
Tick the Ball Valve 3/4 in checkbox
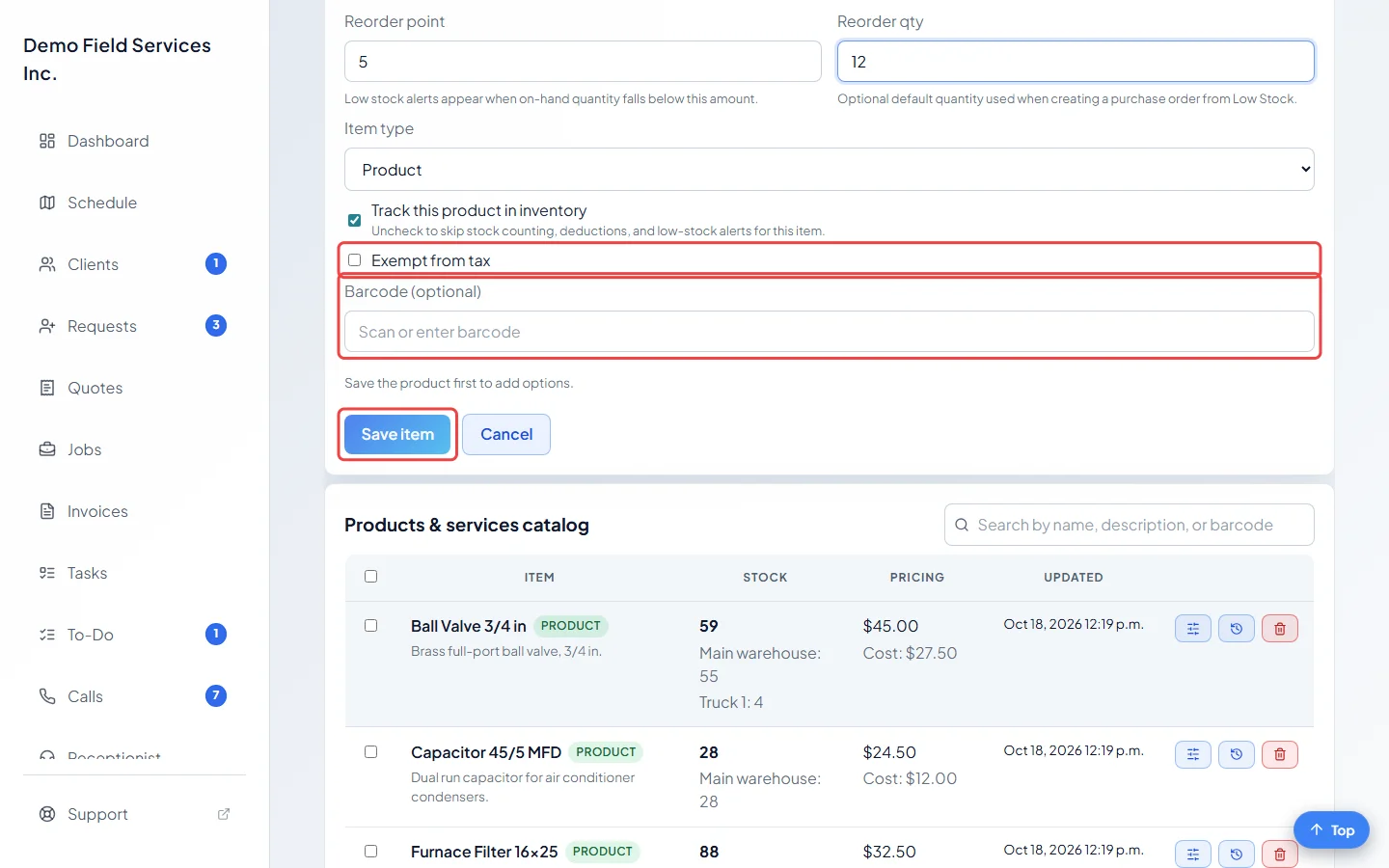tap(370, 626)
